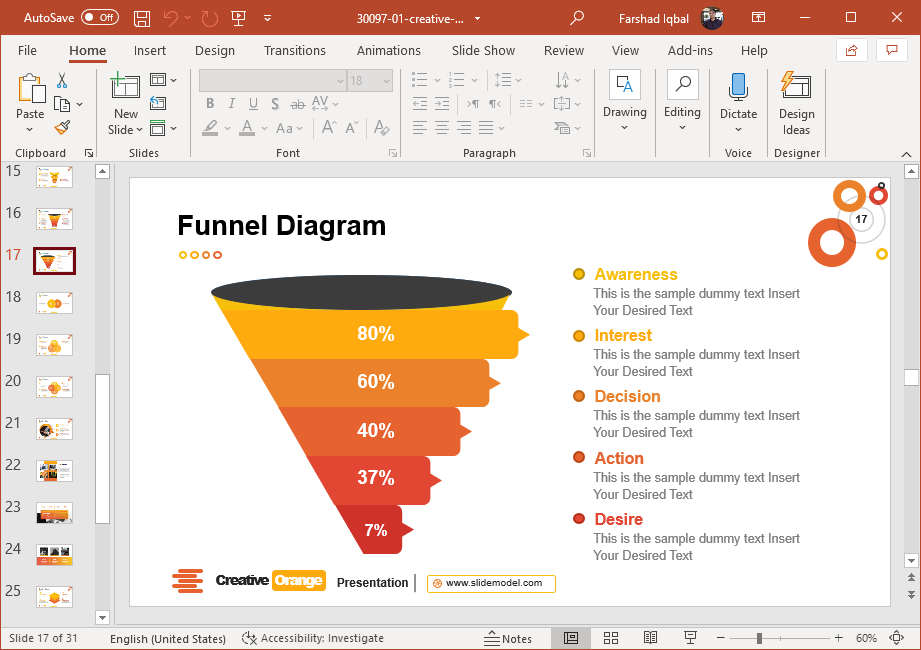921x650 pixels.
Task: Toggle AutoSave switch on
Action: coord(99,18)
